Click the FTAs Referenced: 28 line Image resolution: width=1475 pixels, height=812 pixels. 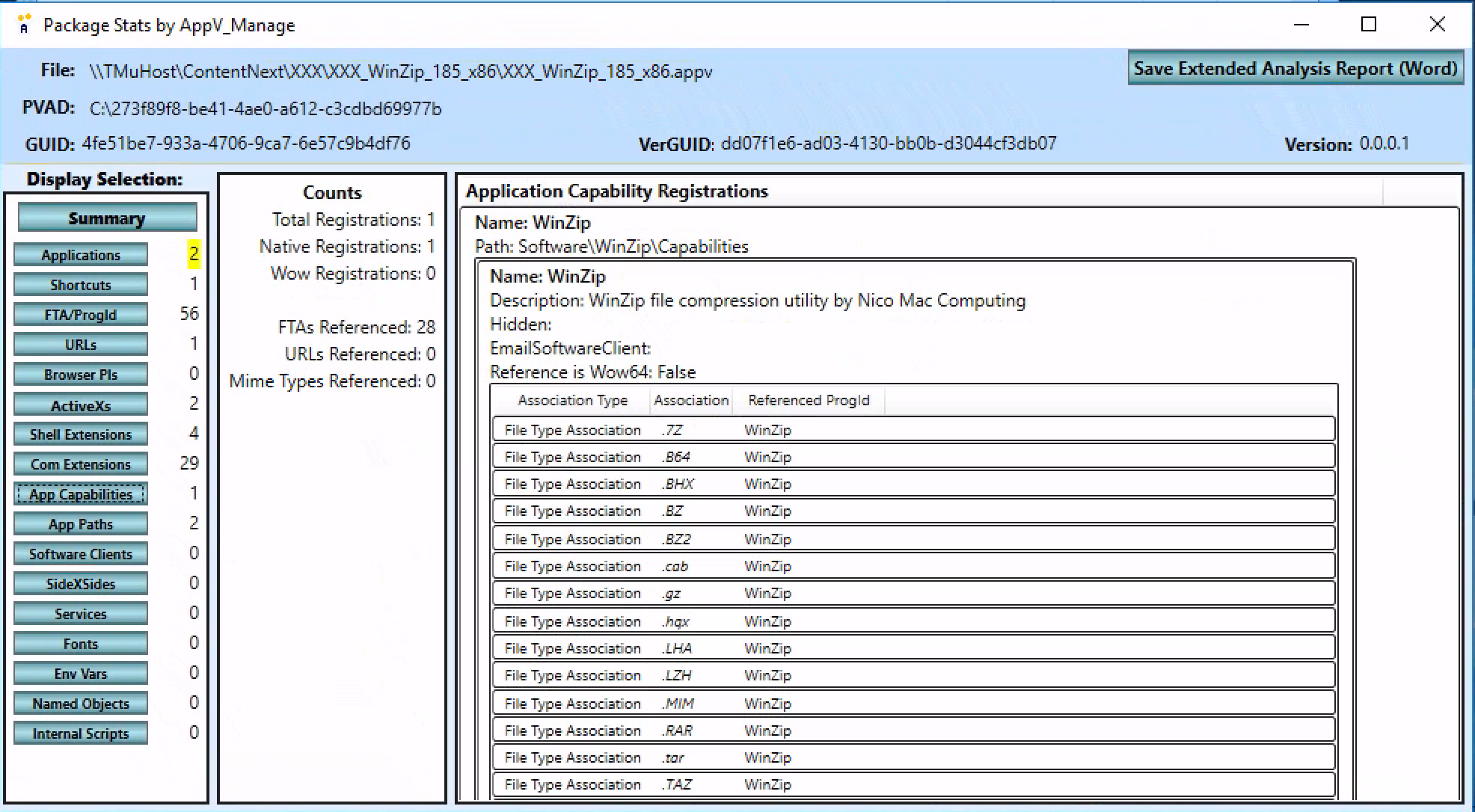click(x=357, y=327)
